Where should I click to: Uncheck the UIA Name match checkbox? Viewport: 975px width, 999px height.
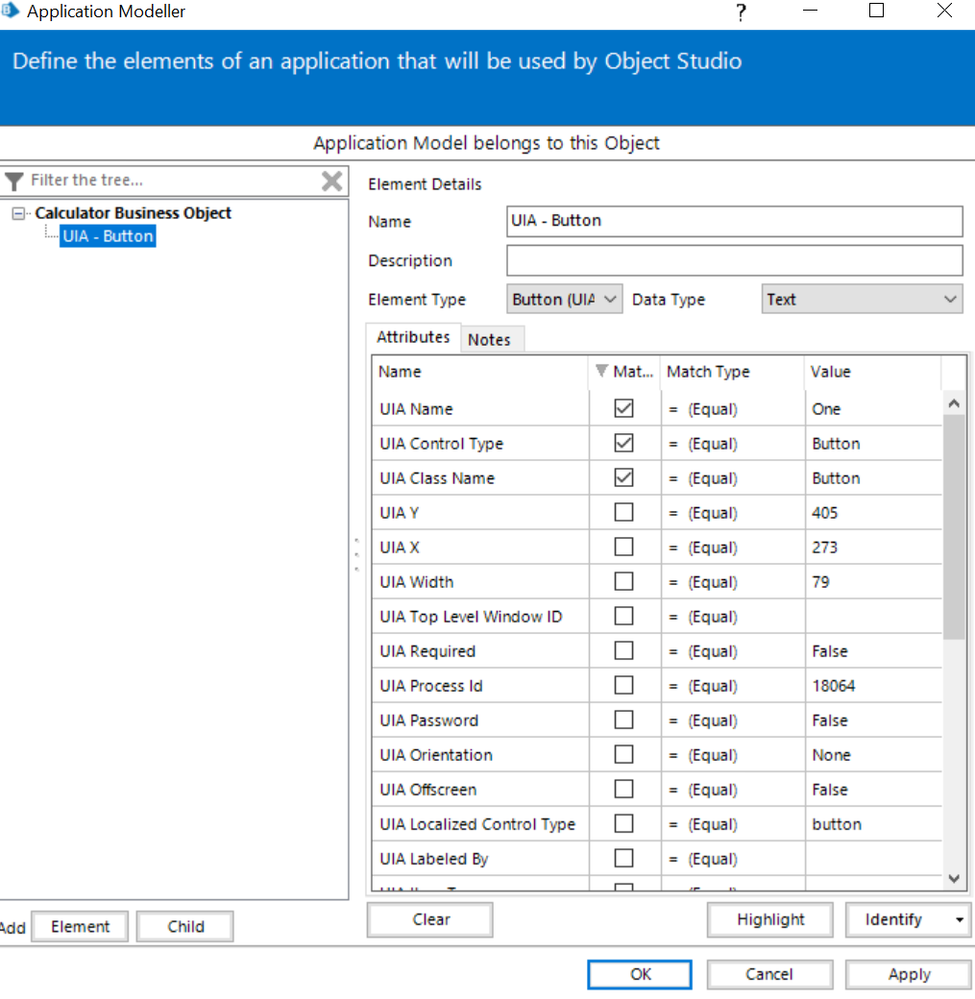624,409
